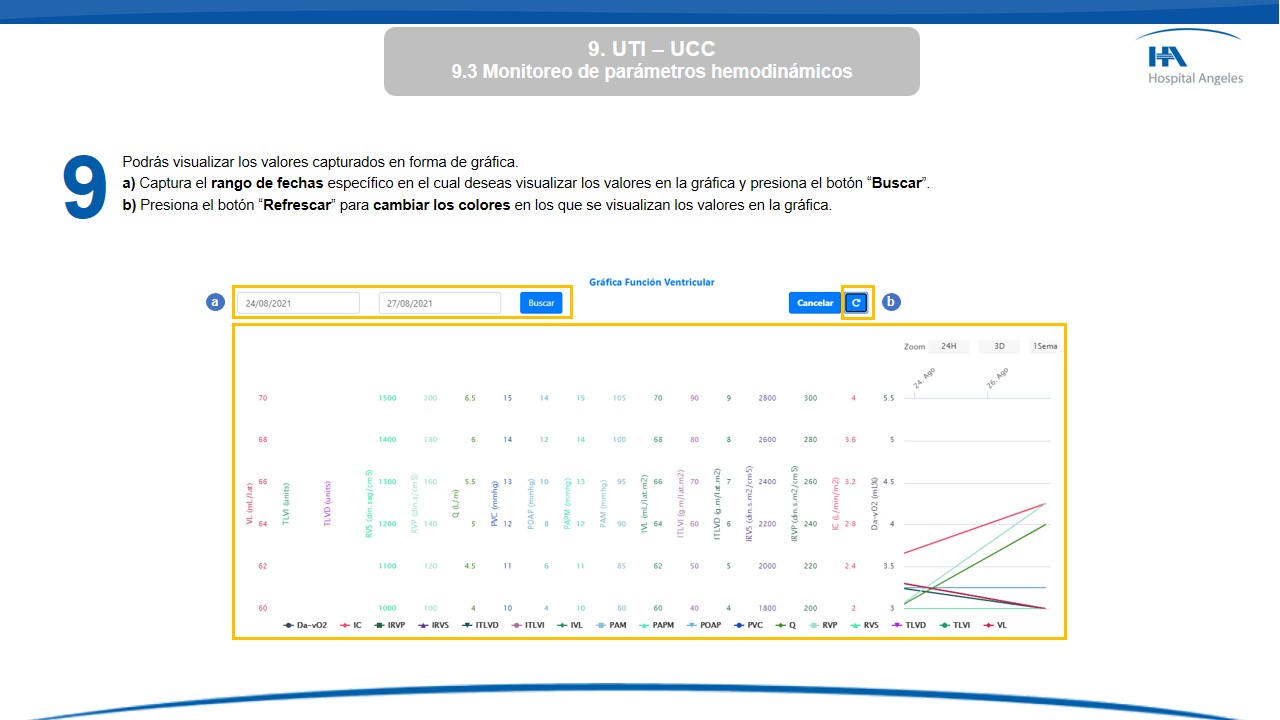Toggle Q series legend item
The image size is (1280, 720).
tap(786, 625)
